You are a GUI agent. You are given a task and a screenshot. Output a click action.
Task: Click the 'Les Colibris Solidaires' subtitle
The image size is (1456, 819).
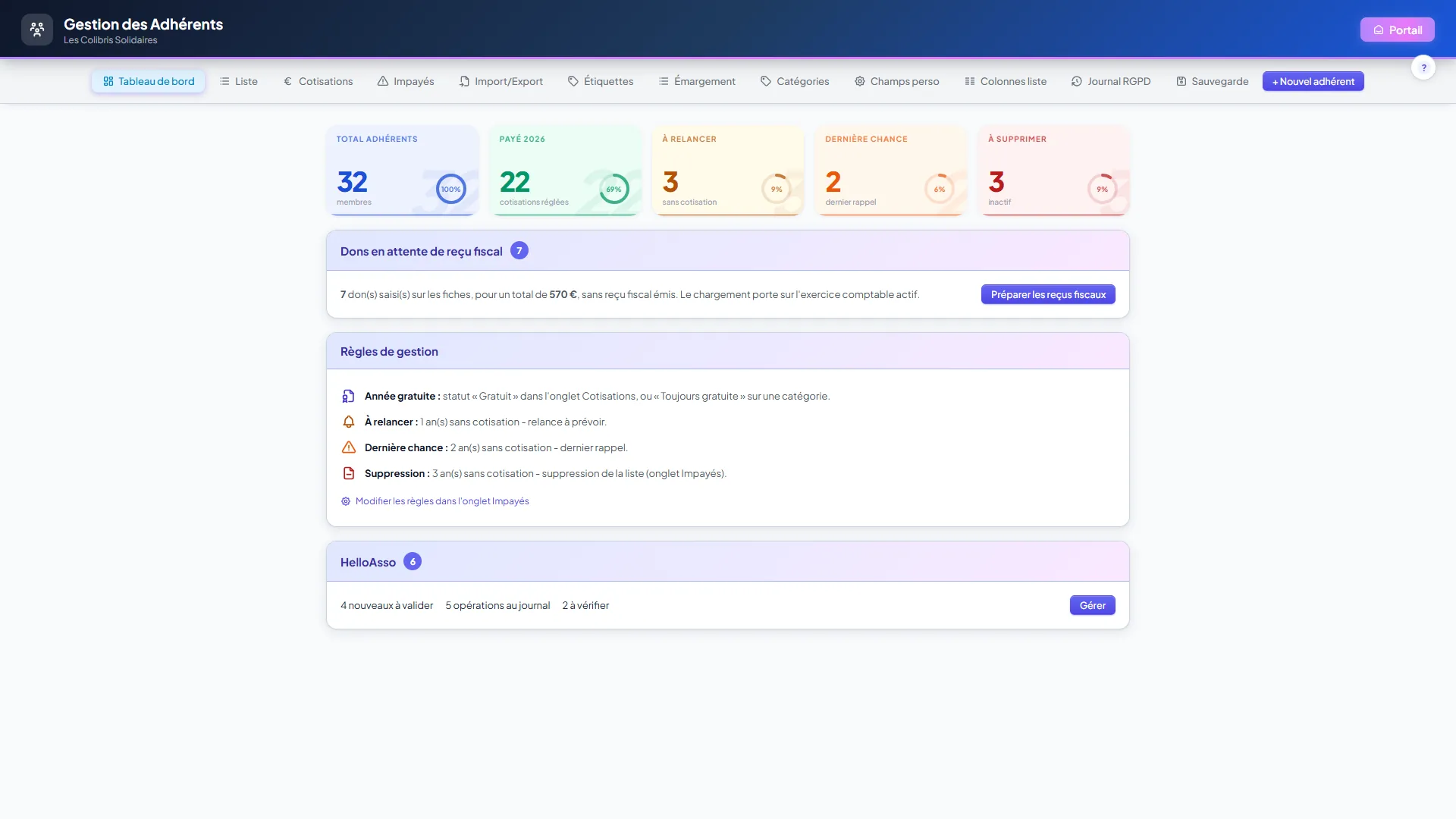[x=111, y=40]
